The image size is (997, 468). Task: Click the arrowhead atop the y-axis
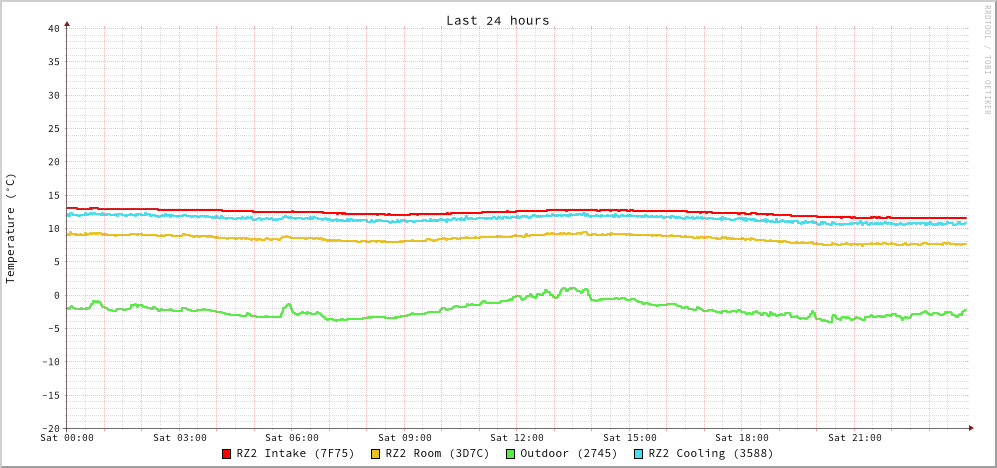click(x=67, y=23)
